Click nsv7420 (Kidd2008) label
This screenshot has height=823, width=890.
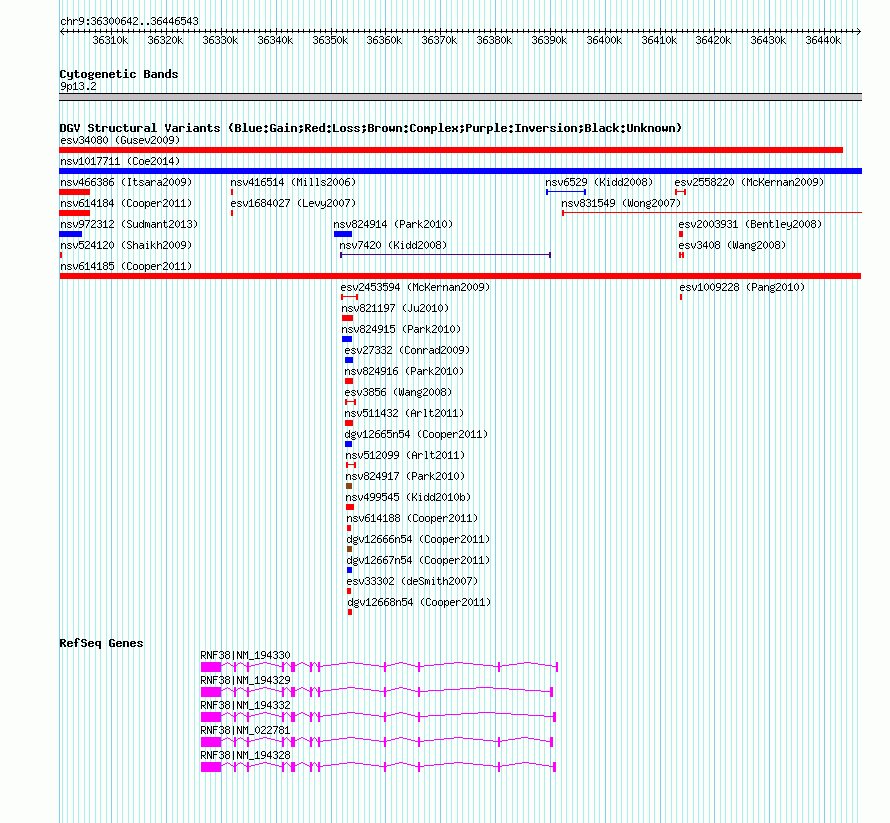coord(393,245)
